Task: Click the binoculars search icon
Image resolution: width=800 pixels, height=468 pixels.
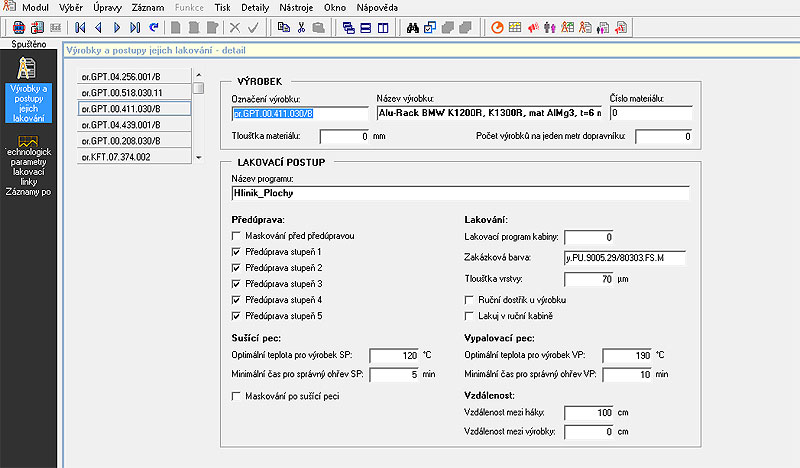Action: coord(413,26)
